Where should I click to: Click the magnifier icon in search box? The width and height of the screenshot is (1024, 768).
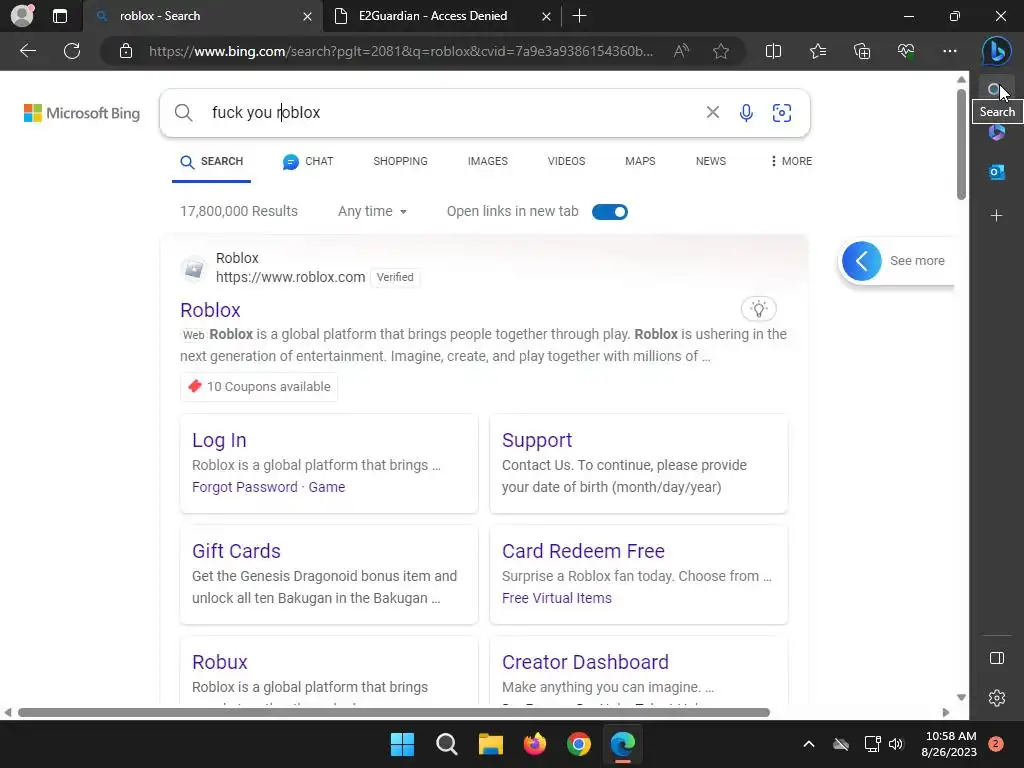click(x=184, y=113)
